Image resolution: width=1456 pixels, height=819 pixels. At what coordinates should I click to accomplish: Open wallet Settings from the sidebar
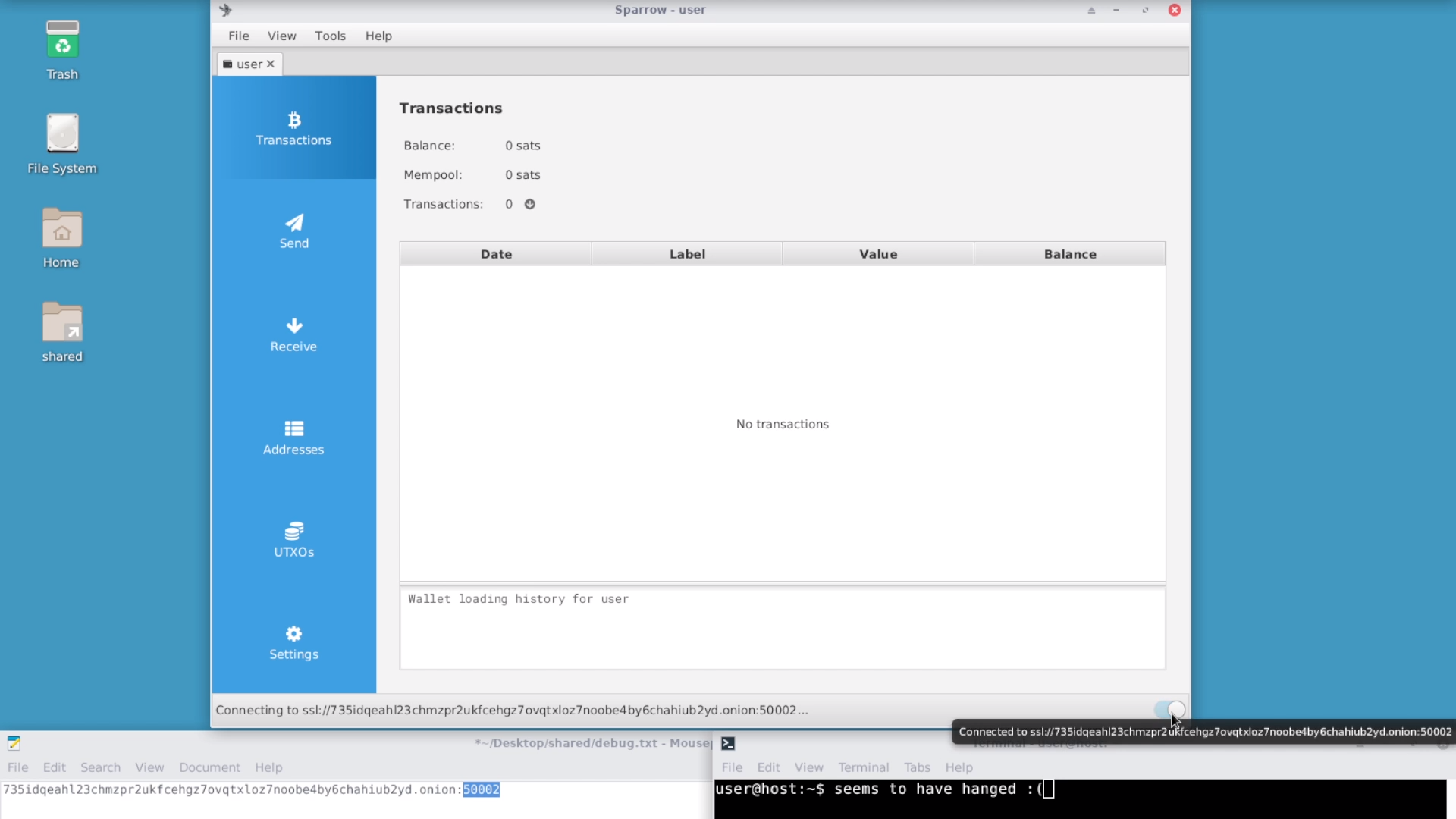tap(293, 643)
